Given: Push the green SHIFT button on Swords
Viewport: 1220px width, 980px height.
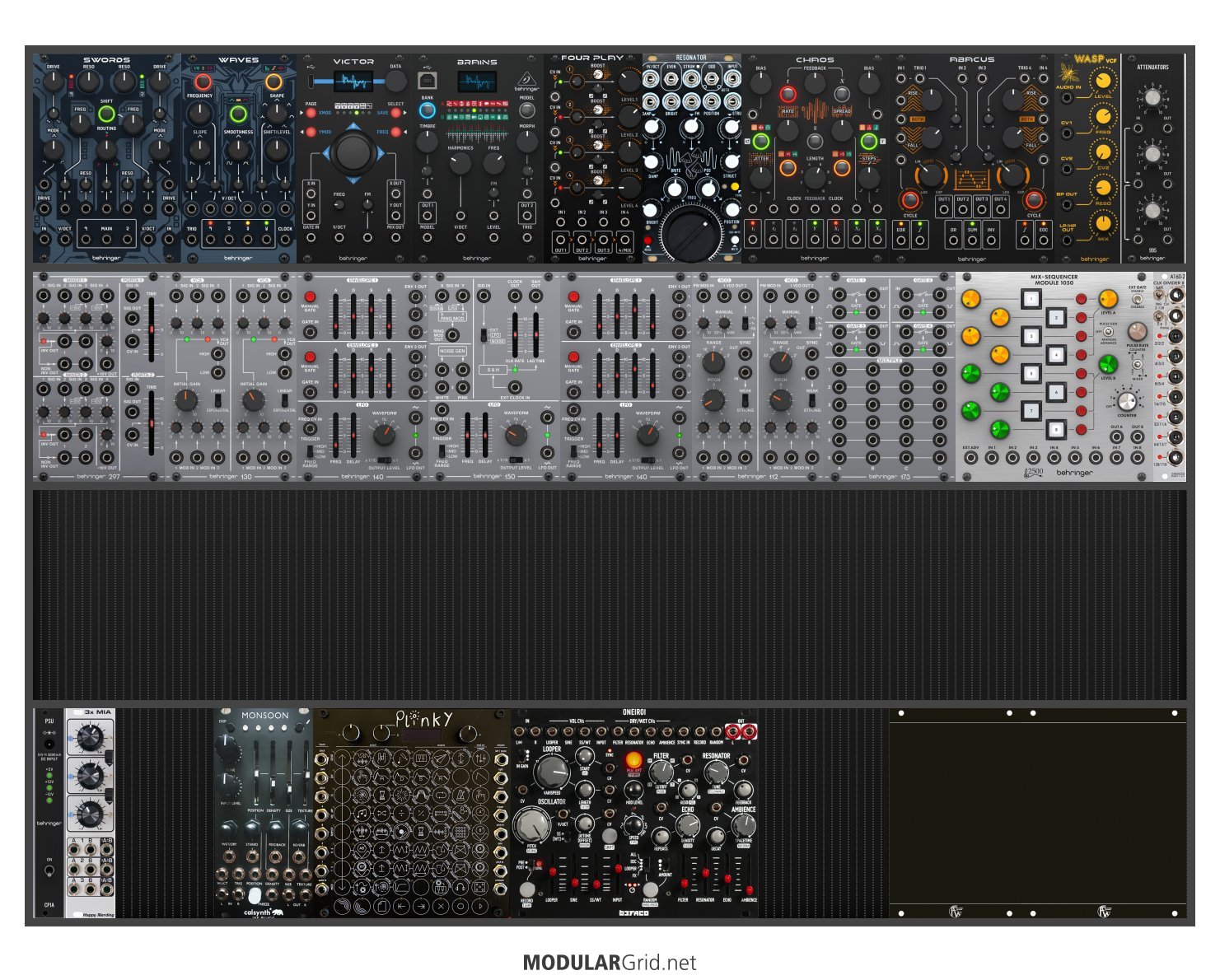Looking at the screenshot, I should pyautogui.click(x=106, y=114).
